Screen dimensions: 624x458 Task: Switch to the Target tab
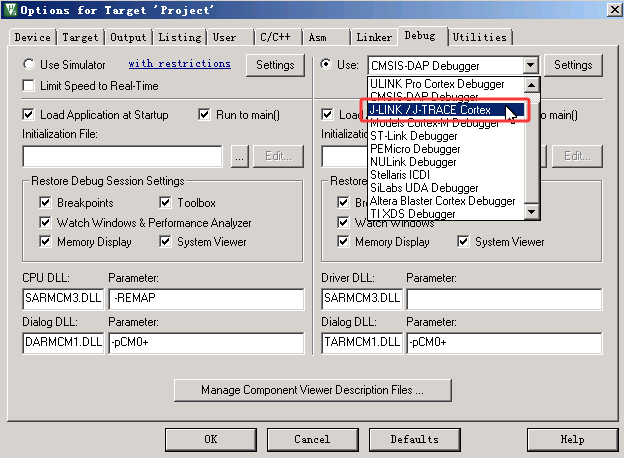(x=80, y=37)
